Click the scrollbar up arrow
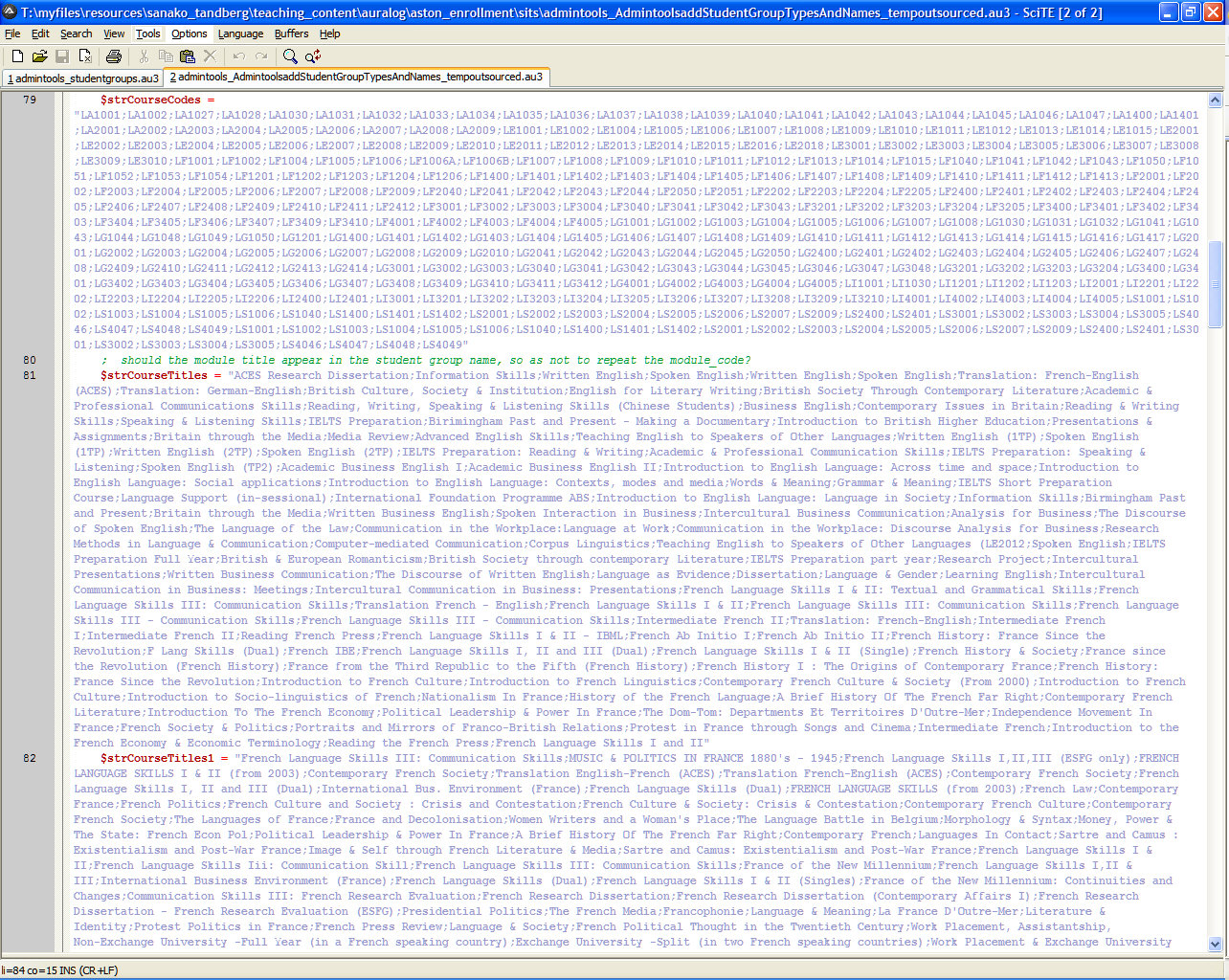Image resolution: width=1229 pixels, height=980 pixels. tap(1216, 100)
